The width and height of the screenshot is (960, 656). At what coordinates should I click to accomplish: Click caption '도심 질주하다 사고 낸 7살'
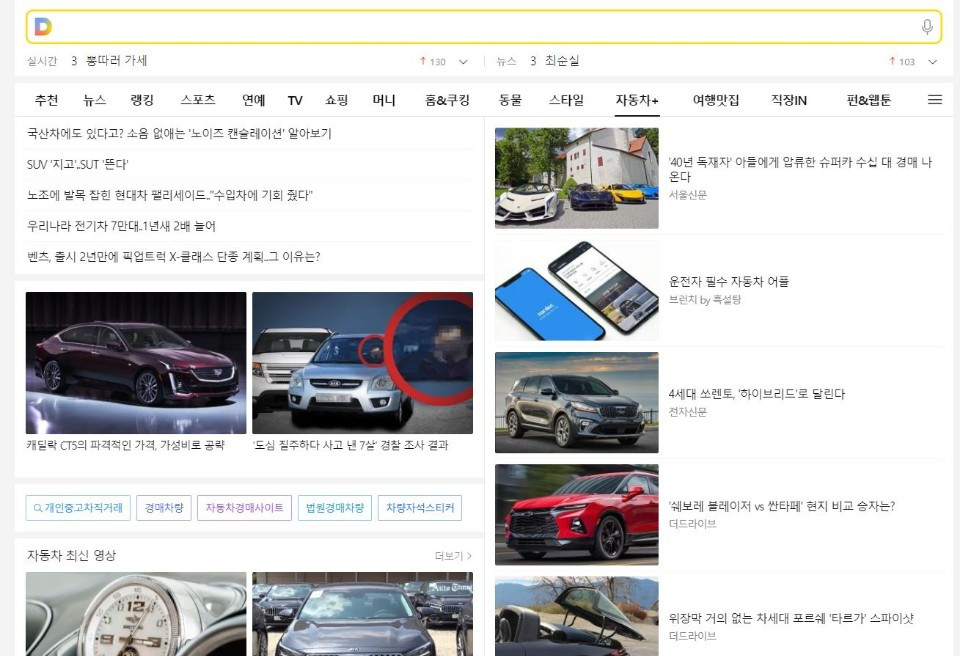click(x=350, y=445)
